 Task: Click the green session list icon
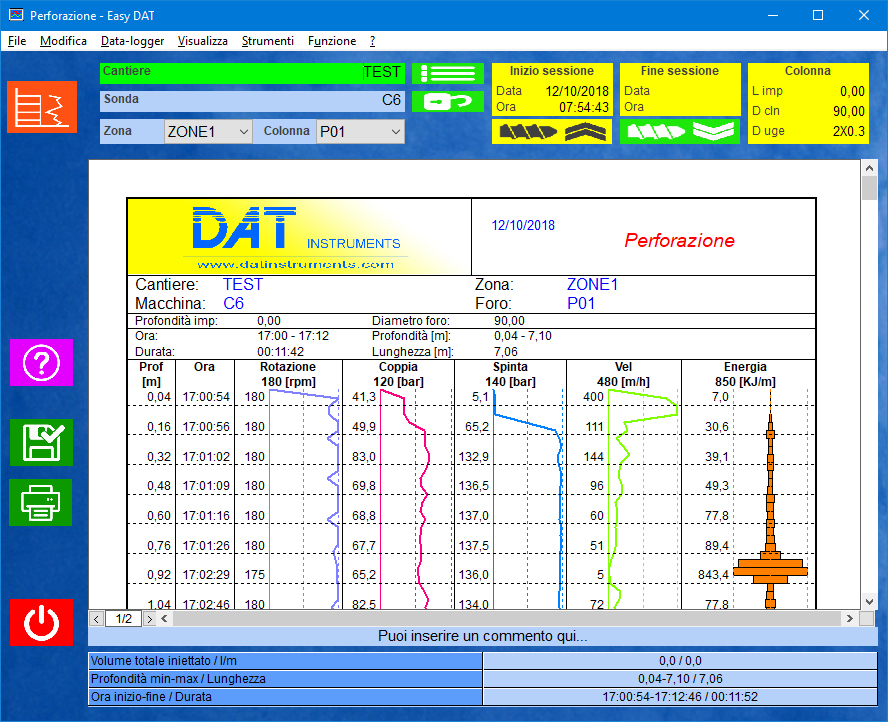click(447, 74)
